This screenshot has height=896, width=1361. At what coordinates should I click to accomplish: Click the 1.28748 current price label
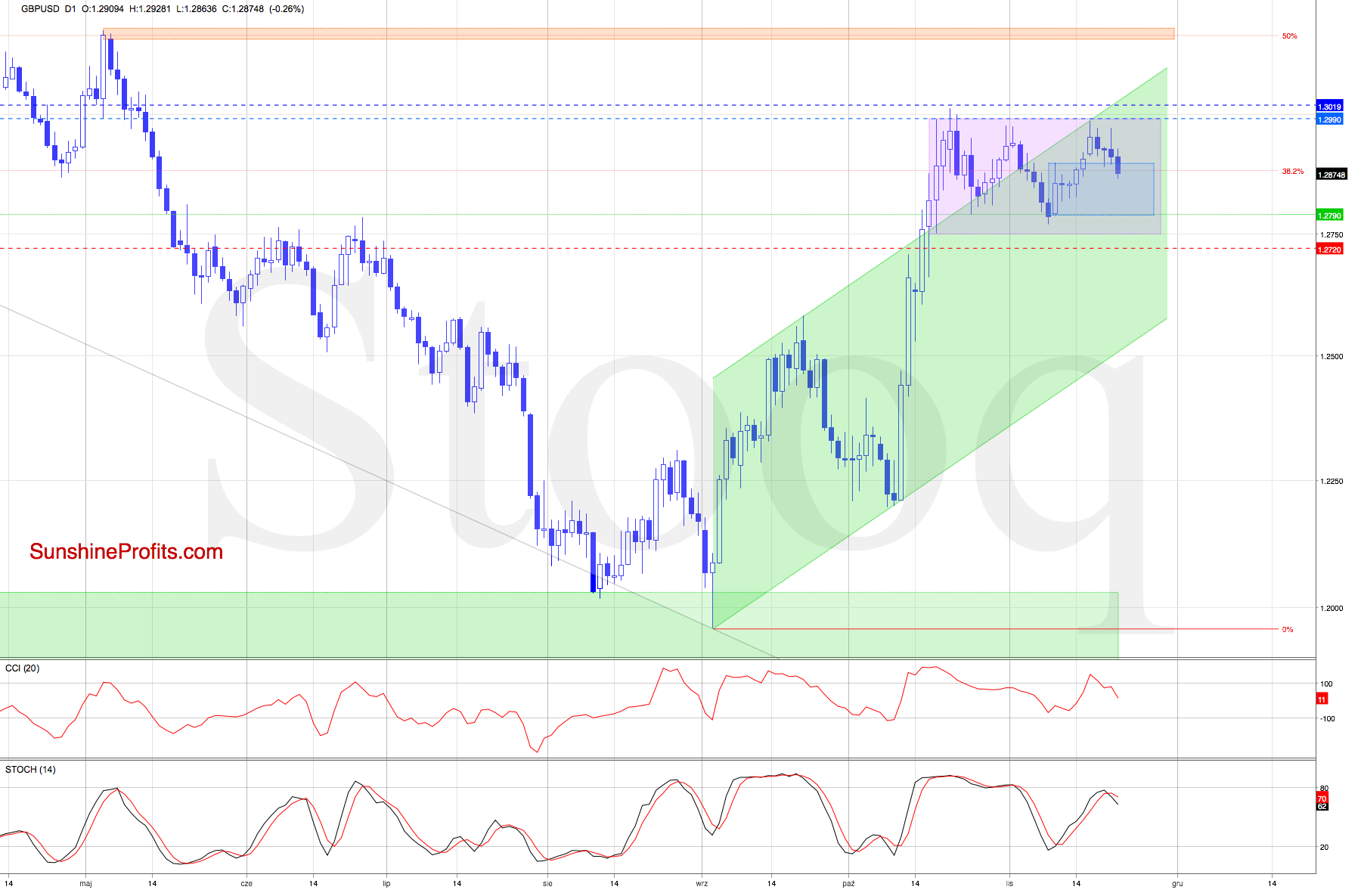click(x=1332, y=175)
